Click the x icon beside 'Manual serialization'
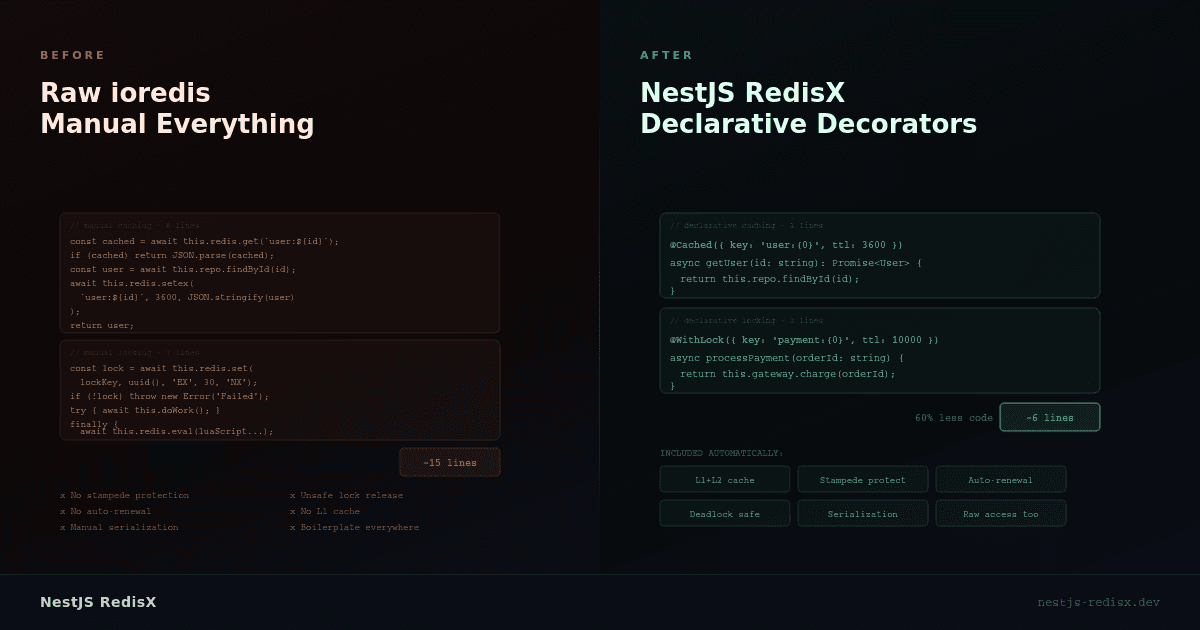 (62, 527)
